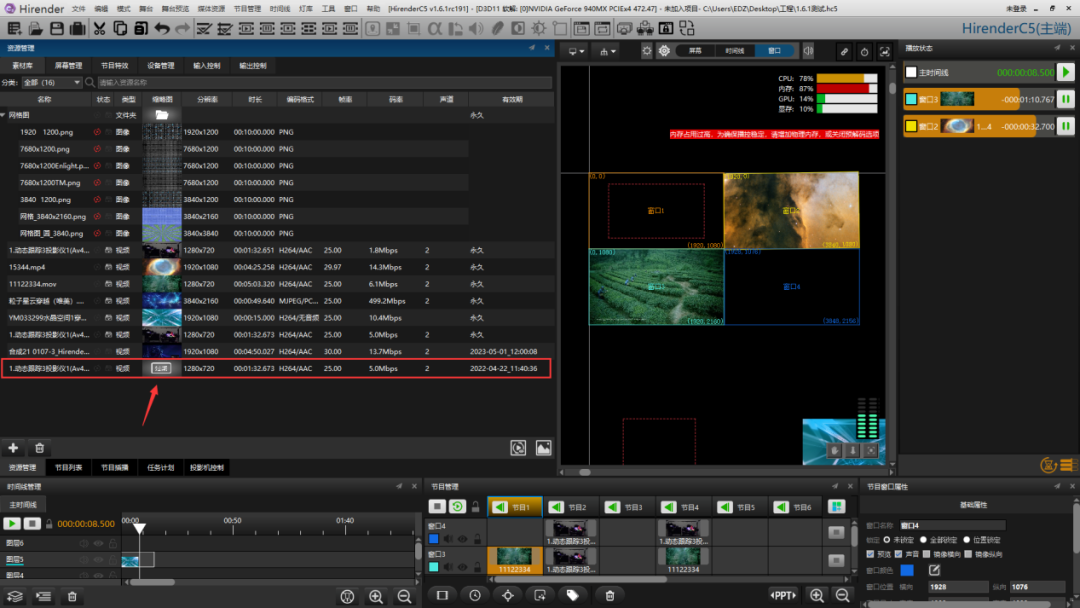Toggle the 镜像纵向 checkbox
The height and width of the screenshot is (608, 1080).
click(x=968, y=554)
